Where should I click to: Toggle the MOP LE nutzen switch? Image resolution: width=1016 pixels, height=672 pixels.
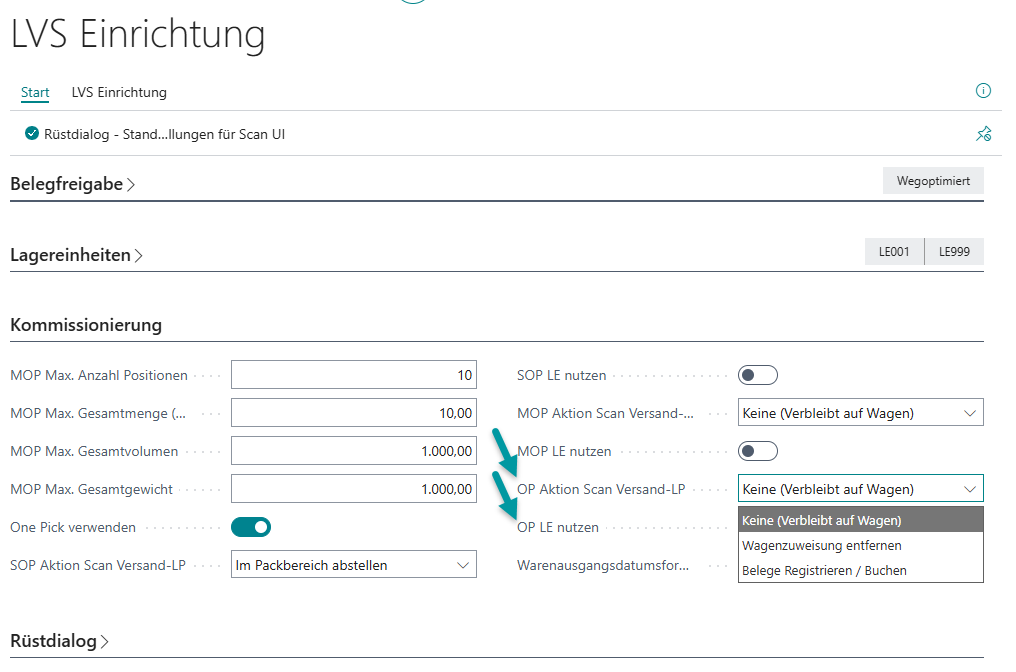click(757, 451)
